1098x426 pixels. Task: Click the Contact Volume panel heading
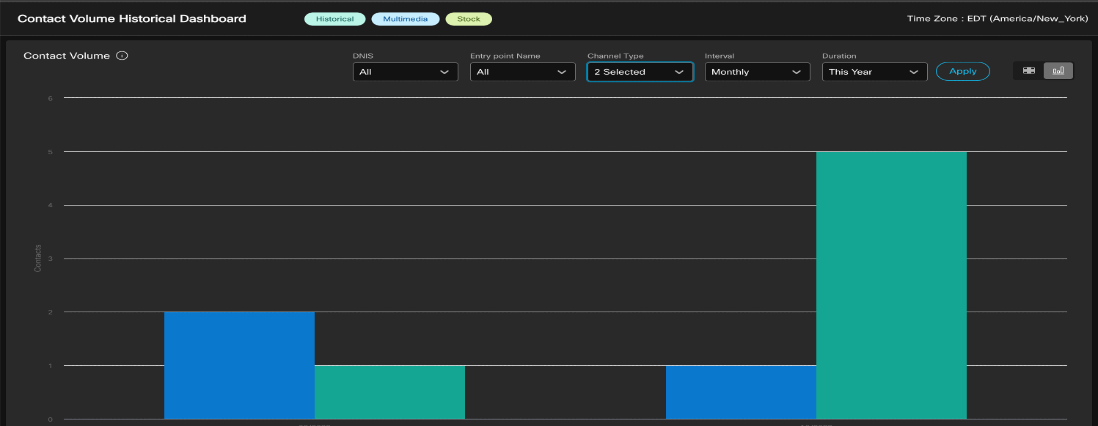[x=66, y=56]
